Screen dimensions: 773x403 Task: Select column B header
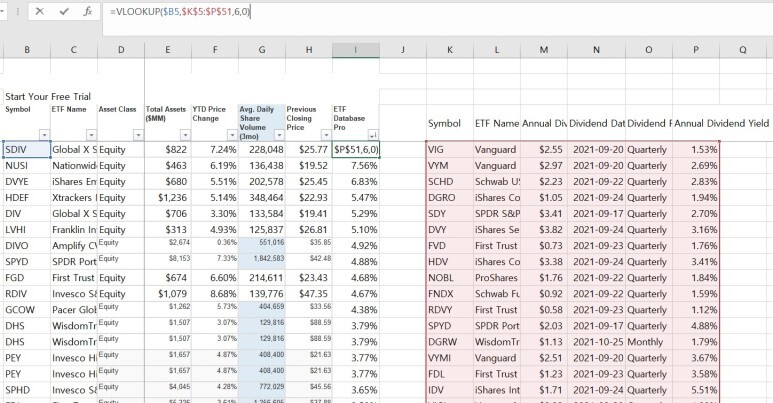coord(27,50)
